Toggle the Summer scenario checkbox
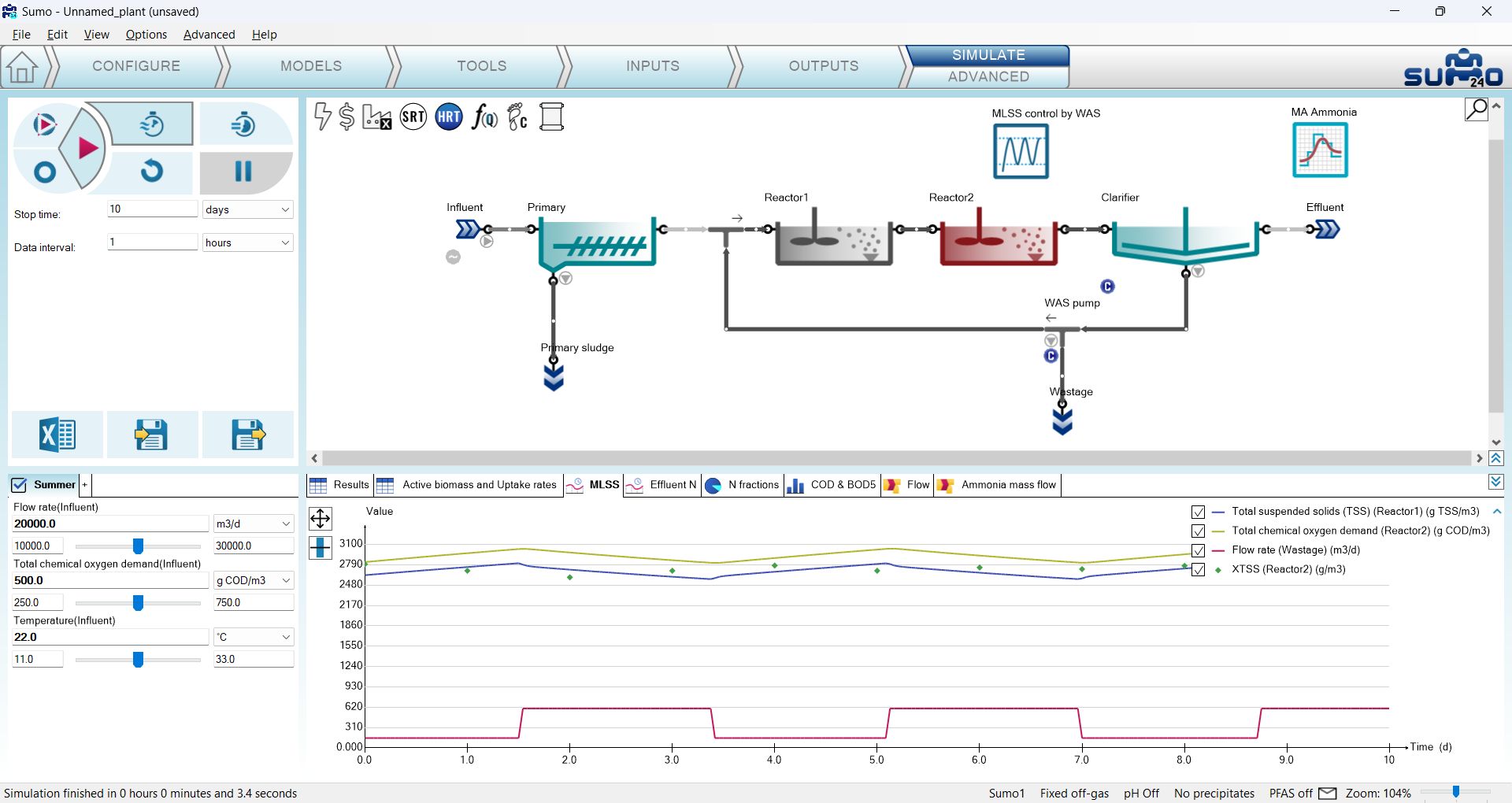The width and height of the screenshot is (1512, 803). coord(19,485)
